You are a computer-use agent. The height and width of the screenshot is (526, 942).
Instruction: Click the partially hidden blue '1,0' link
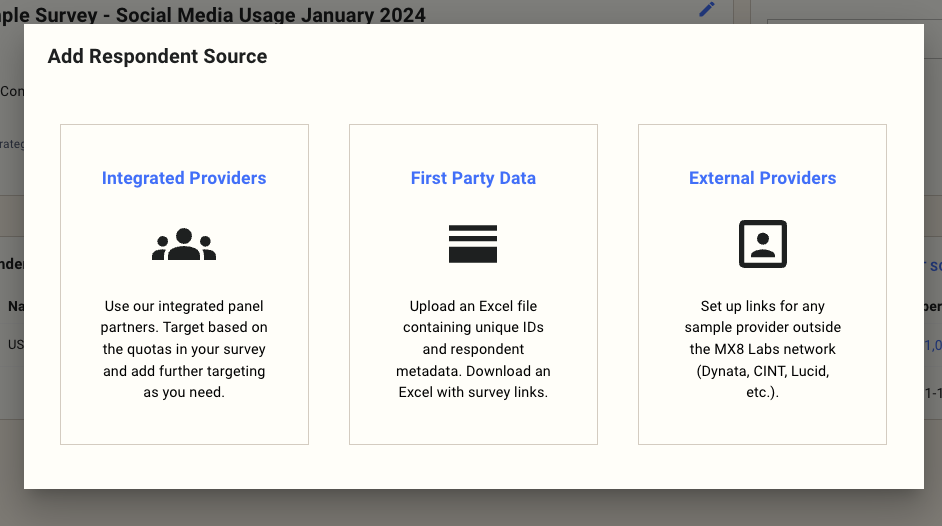pyautogui.click(x=934, y=345)
